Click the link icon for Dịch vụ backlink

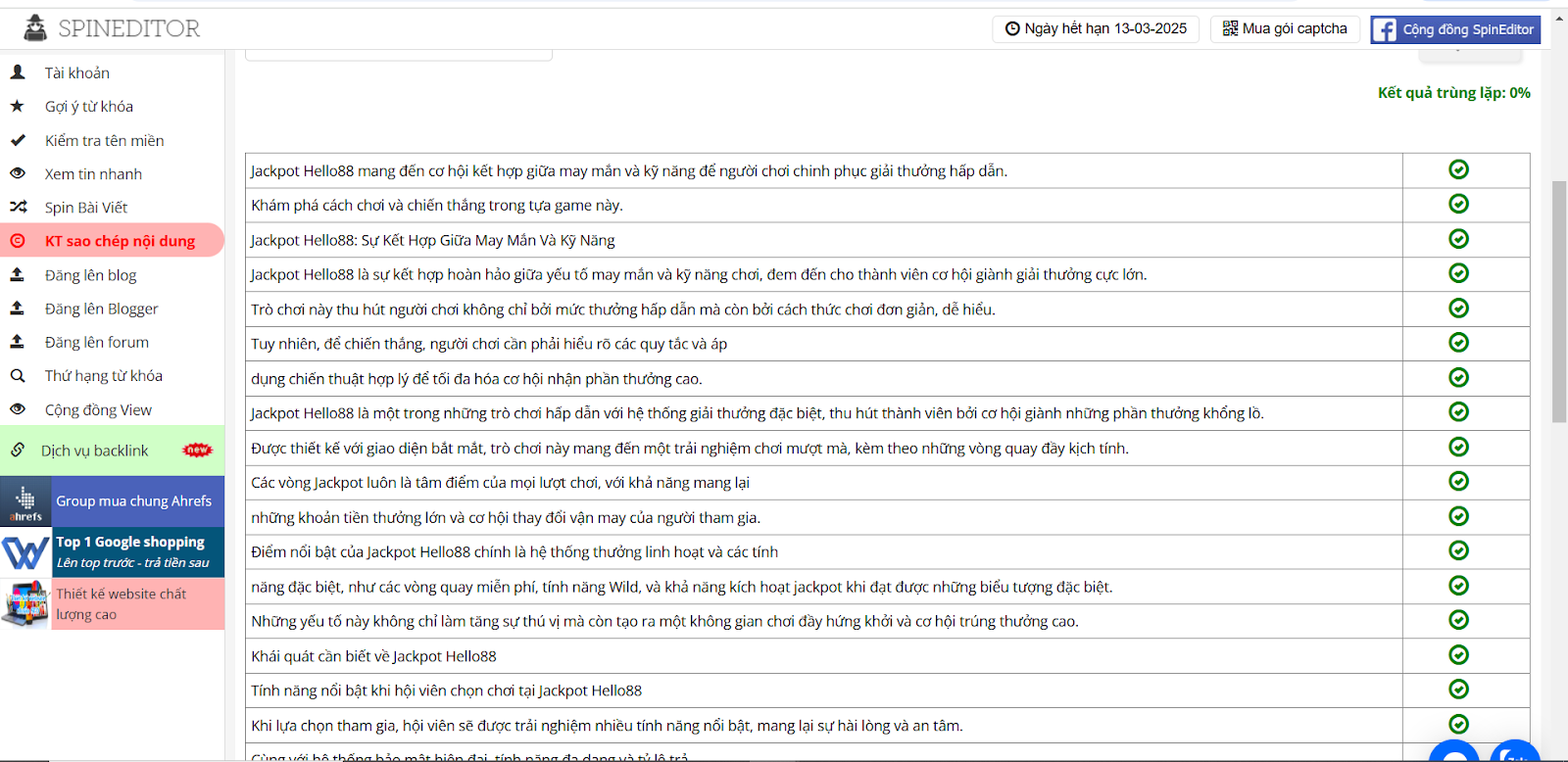pos(18,451)
